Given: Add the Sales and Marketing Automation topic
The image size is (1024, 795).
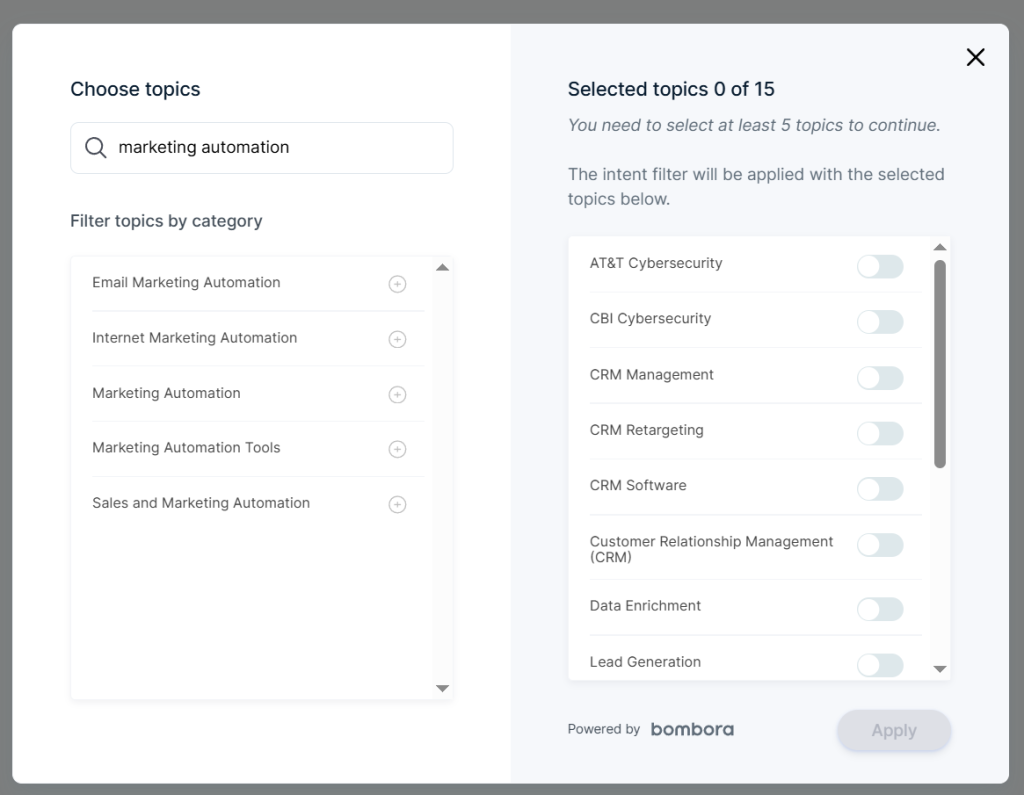Looking at the screenshot, I should 397,504.
